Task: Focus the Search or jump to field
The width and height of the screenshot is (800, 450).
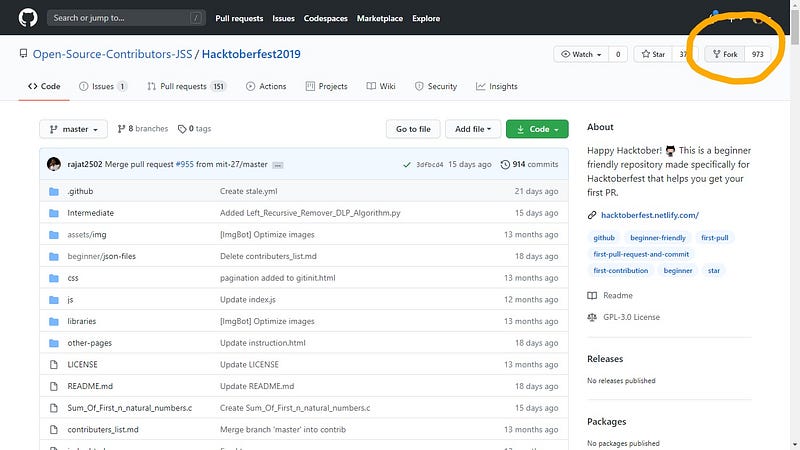Action: 125,18
